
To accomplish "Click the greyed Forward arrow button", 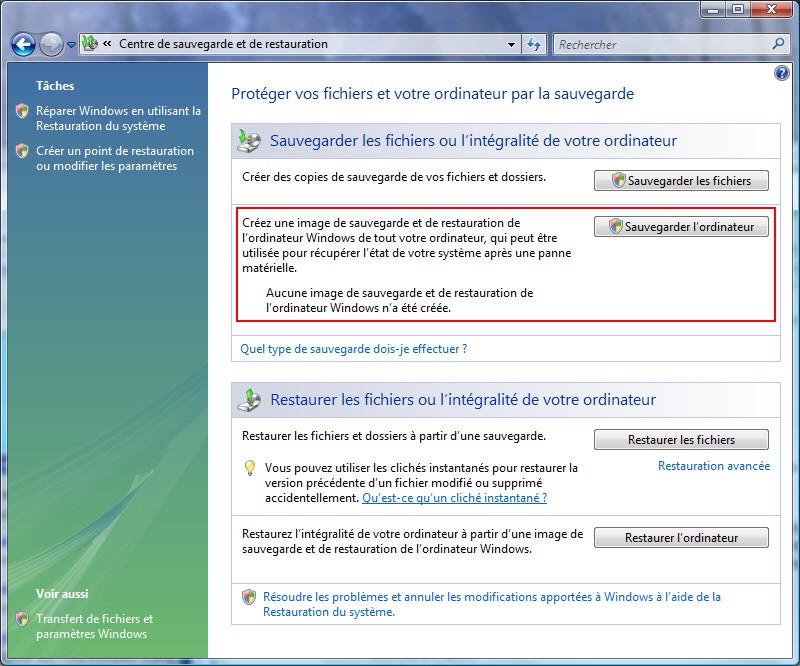I will coord(51,45).
